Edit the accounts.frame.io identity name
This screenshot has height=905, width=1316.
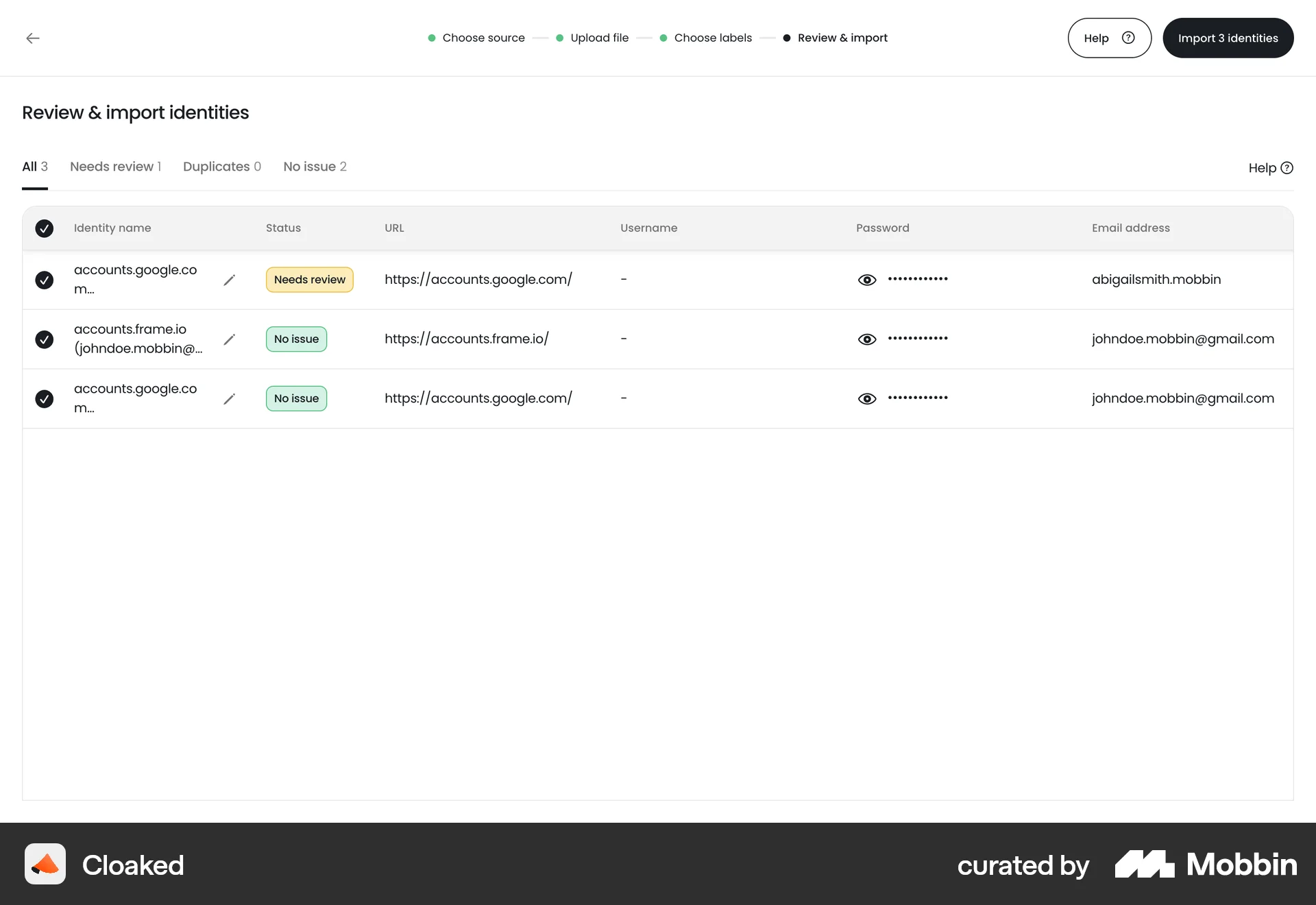point(230,339)
